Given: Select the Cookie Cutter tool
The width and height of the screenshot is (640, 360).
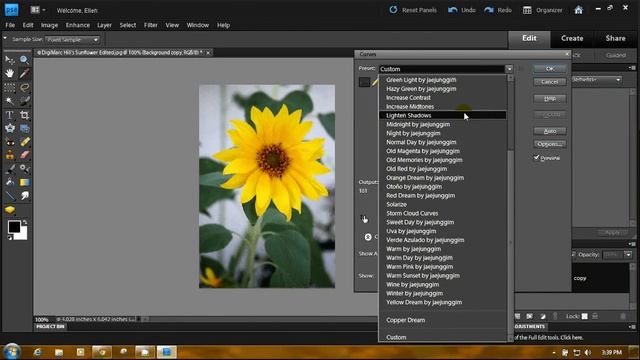Looking at the screenshot, I should click(x=9, y=129).
